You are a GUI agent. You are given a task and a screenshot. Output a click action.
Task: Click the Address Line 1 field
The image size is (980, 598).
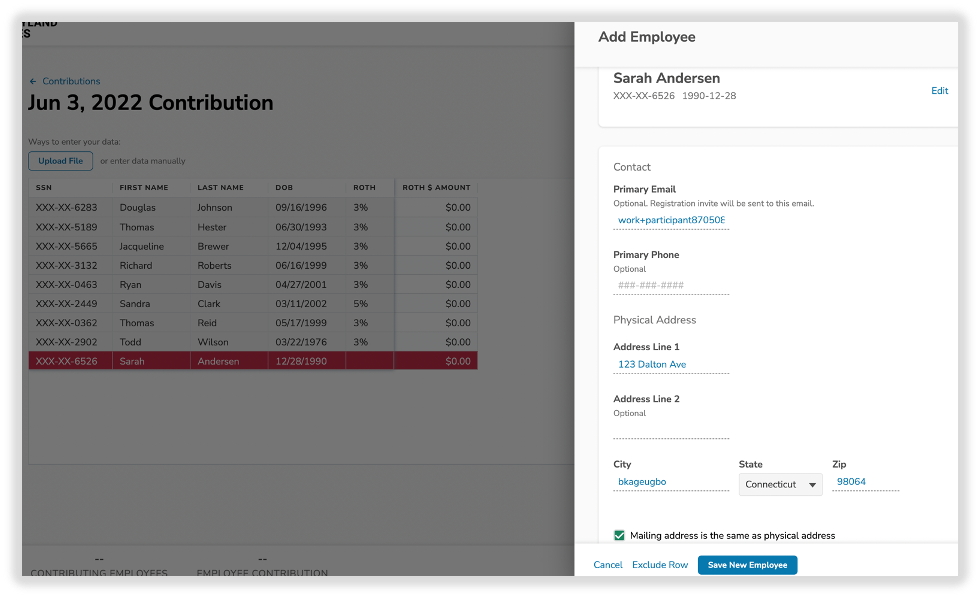671,364
